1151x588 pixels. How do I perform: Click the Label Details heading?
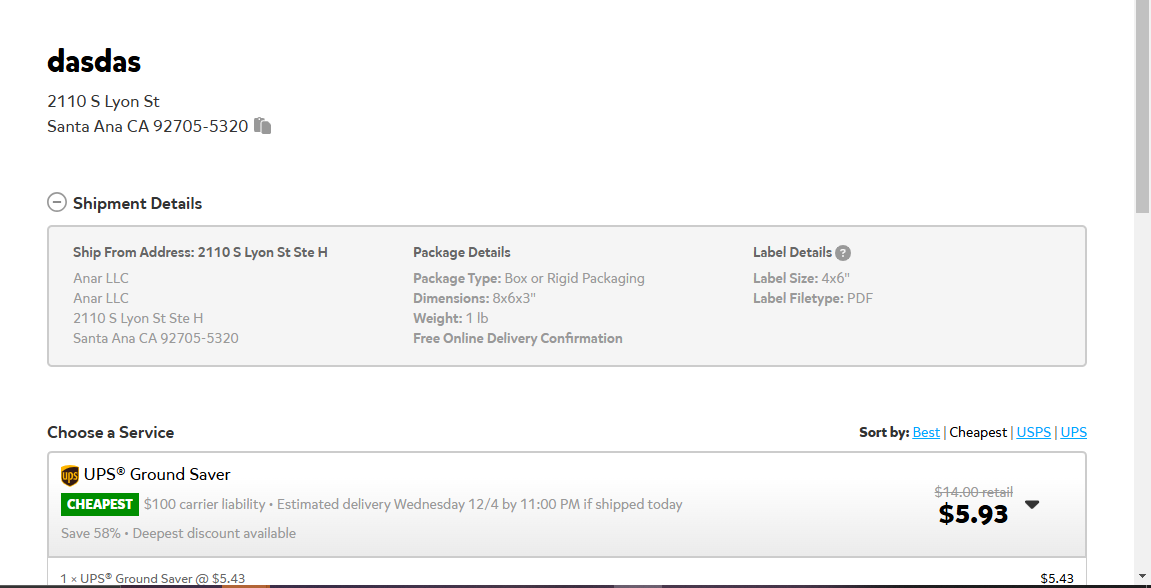coord(792,253)
